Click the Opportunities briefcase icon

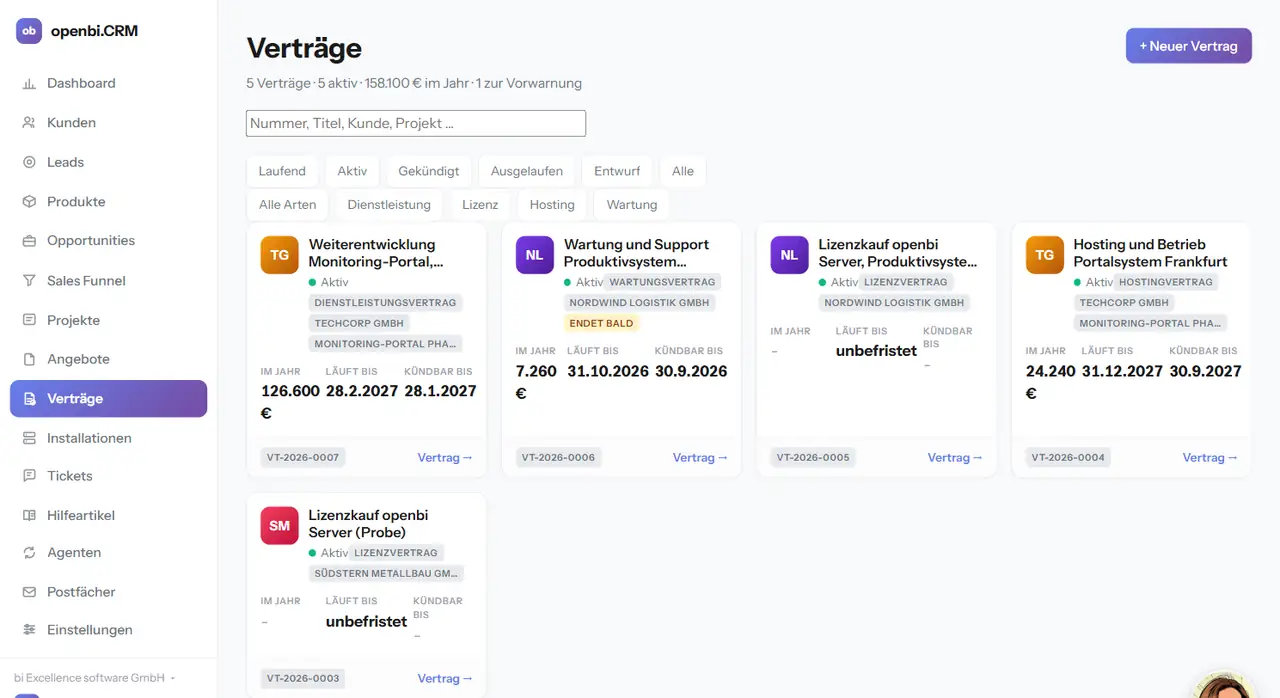click(29, 241)
